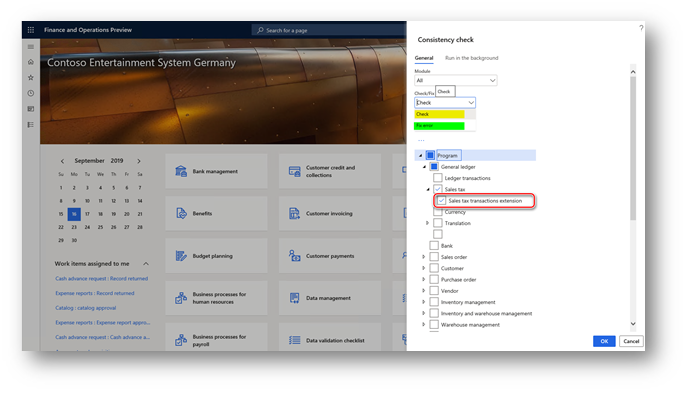The height and width of the screenshot is (393, 687).
Task: Click the Search for a page field
Action: (329, 30)
